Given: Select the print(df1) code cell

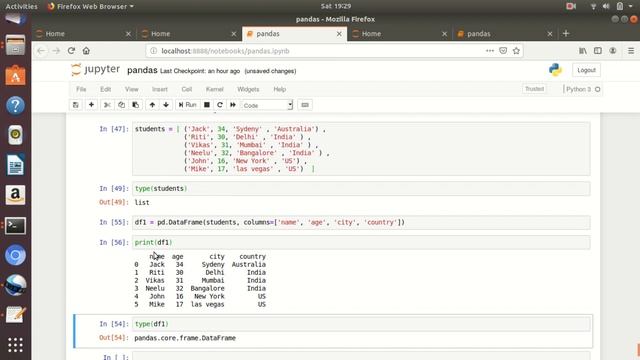Looking at the screenshot, I should pyautogui.click(x=361, y=242).
